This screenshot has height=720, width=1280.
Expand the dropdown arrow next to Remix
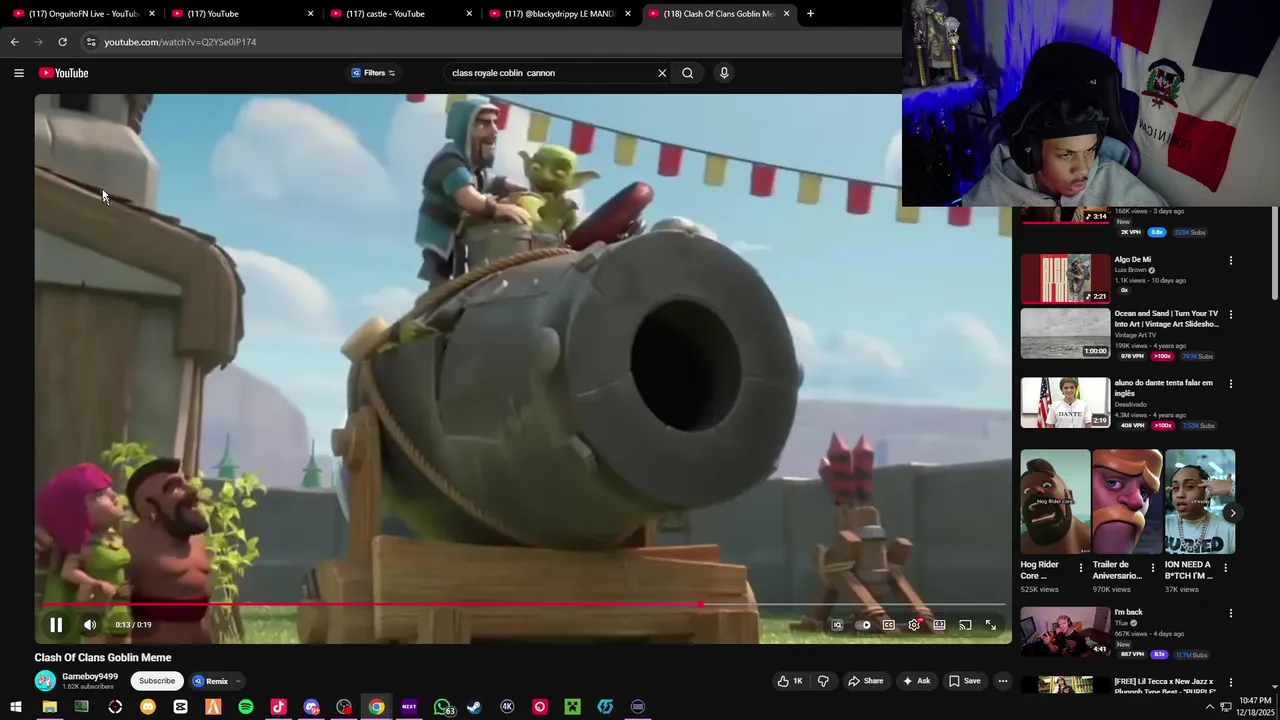(x=238, y=681)
